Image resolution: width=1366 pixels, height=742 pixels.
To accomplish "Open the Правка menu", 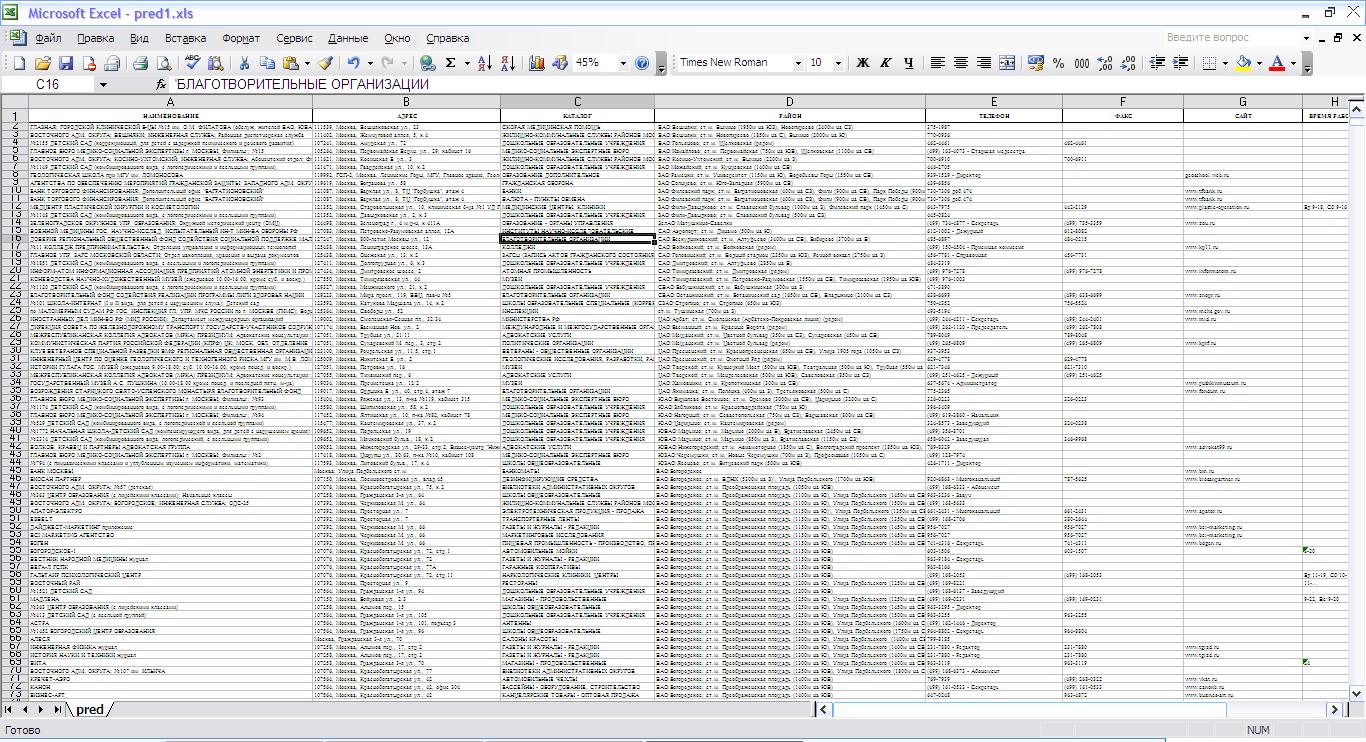I will pos(95,38).
